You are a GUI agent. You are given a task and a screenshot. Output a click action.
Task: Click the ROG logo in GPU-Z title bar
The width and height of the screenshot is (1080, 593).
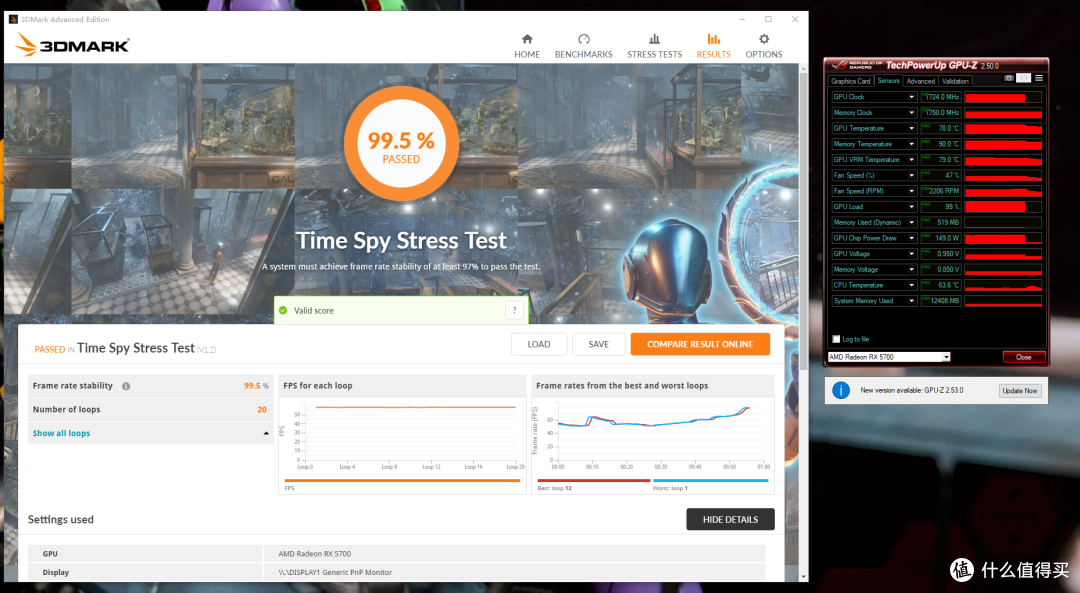[838, 65]
